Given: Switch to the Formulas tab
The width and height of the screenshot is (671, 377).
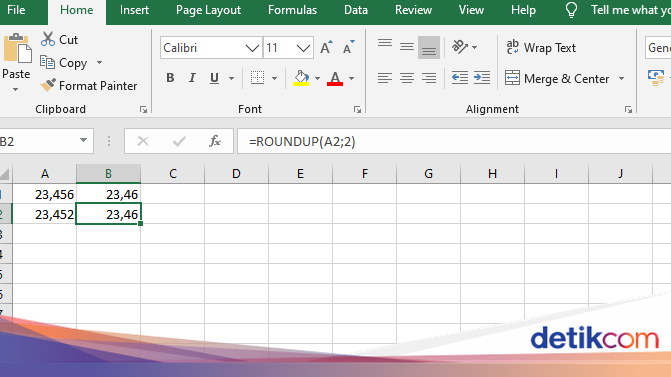Looking at the screenshot, I should (x=292, y=10).
